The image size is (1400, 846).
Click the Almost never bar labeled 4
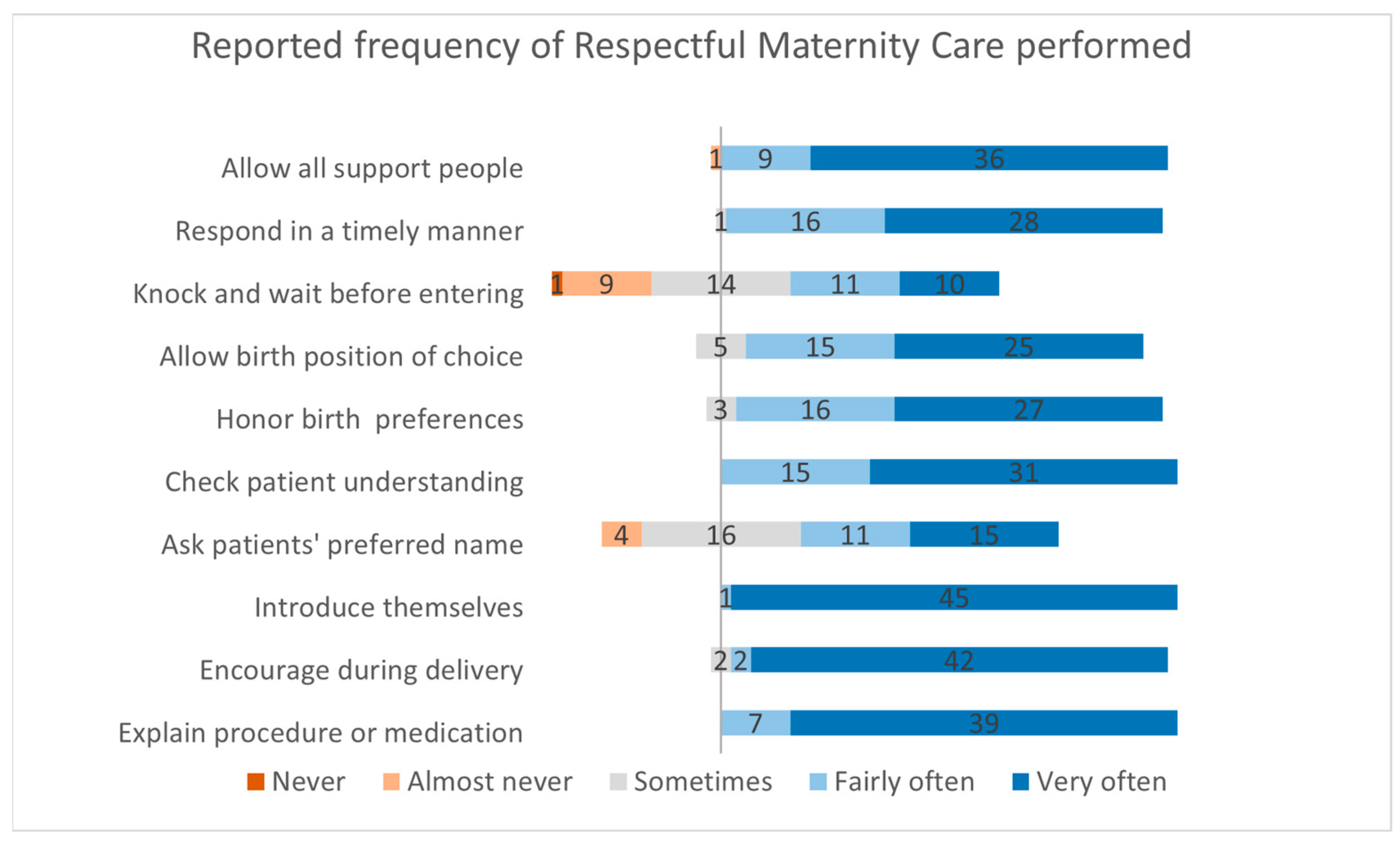click(622, 534)
